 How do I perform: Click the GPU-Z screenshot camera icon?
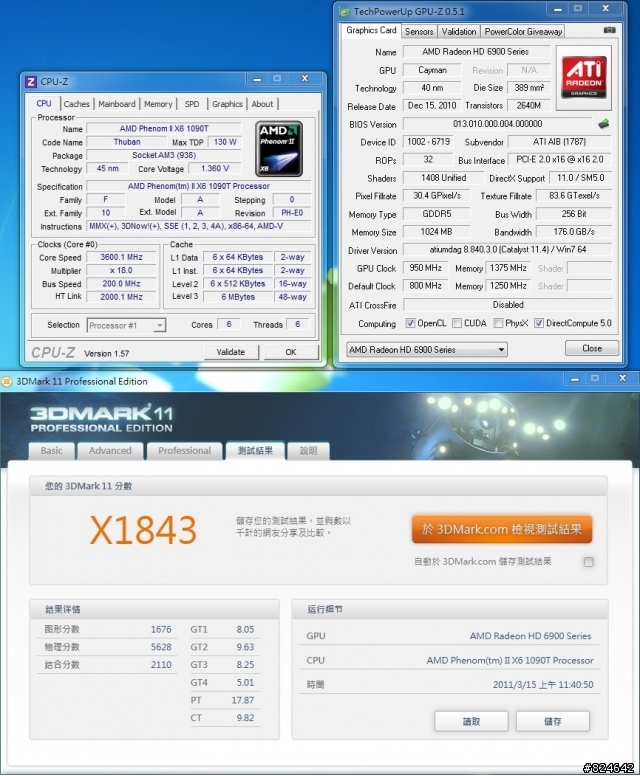tap(609, 30)
